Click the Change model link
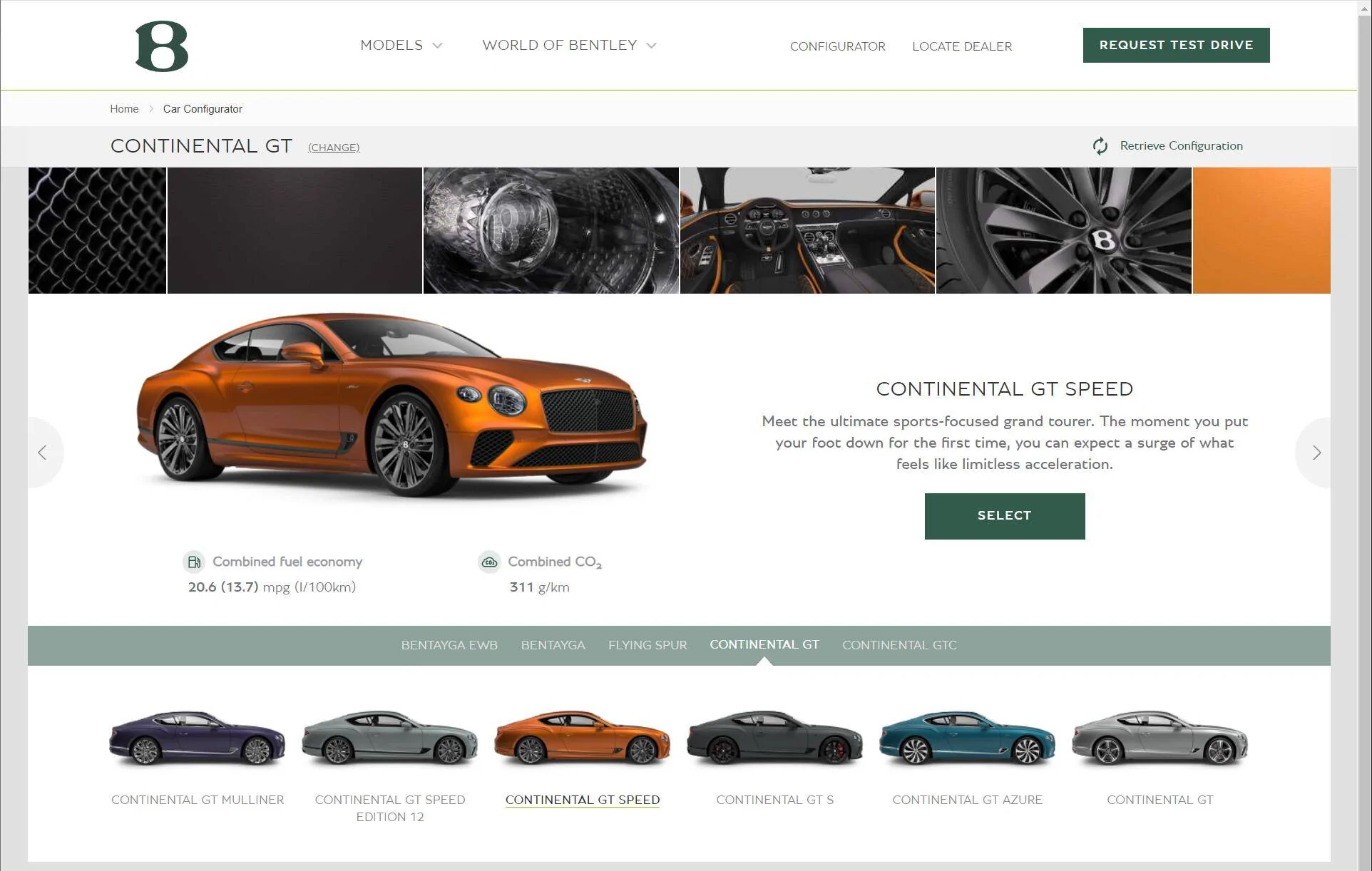This screenshot has height=871, width=1372. 334,148
